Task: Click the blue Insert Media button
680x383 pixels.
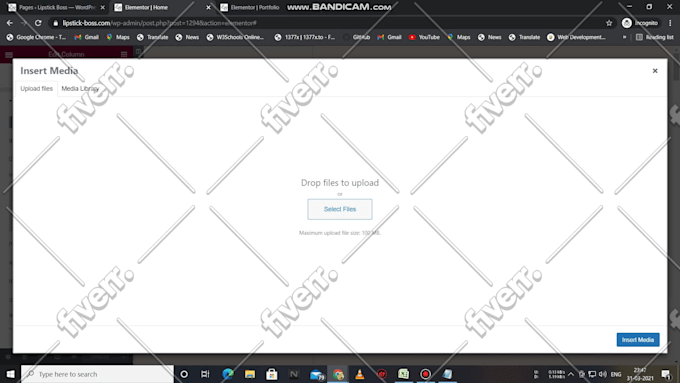Action: pyautogui.click(x=638, y=340)
